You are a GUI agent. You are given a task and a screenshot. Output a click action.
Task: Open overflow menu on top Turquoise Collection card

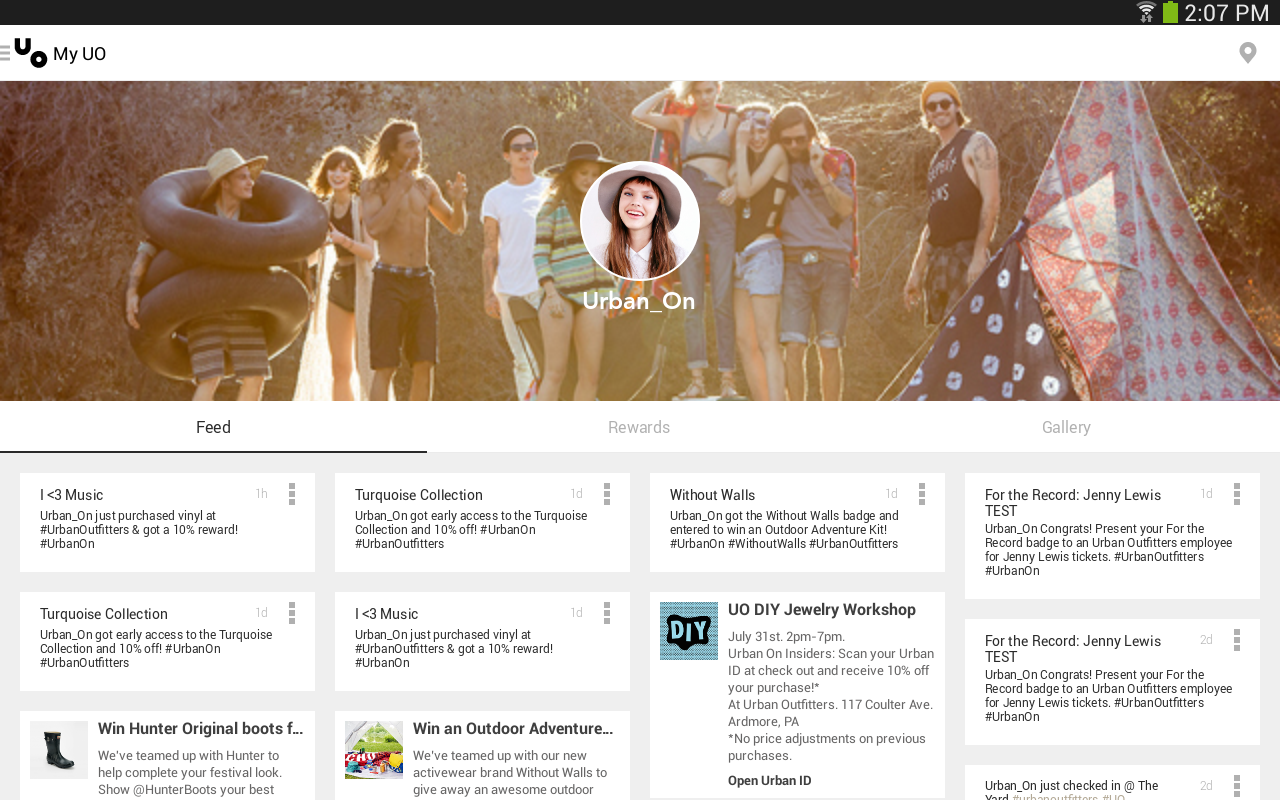pos(607,494)
